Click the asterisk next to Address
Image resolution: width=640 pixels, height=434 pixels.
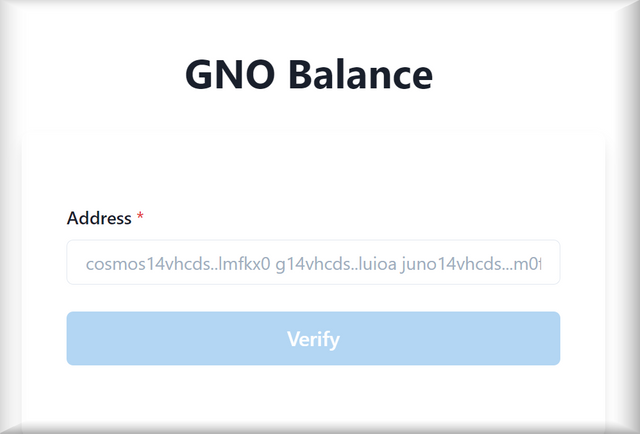[x=140, y=217]
